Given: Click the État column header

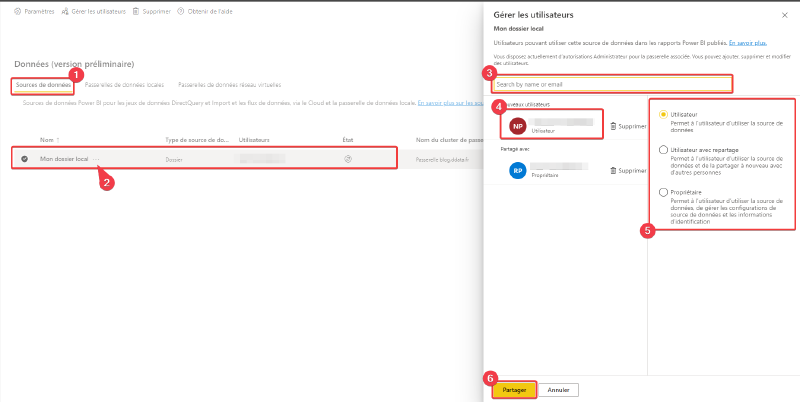Looking at the screenshot, I should 347,140.
